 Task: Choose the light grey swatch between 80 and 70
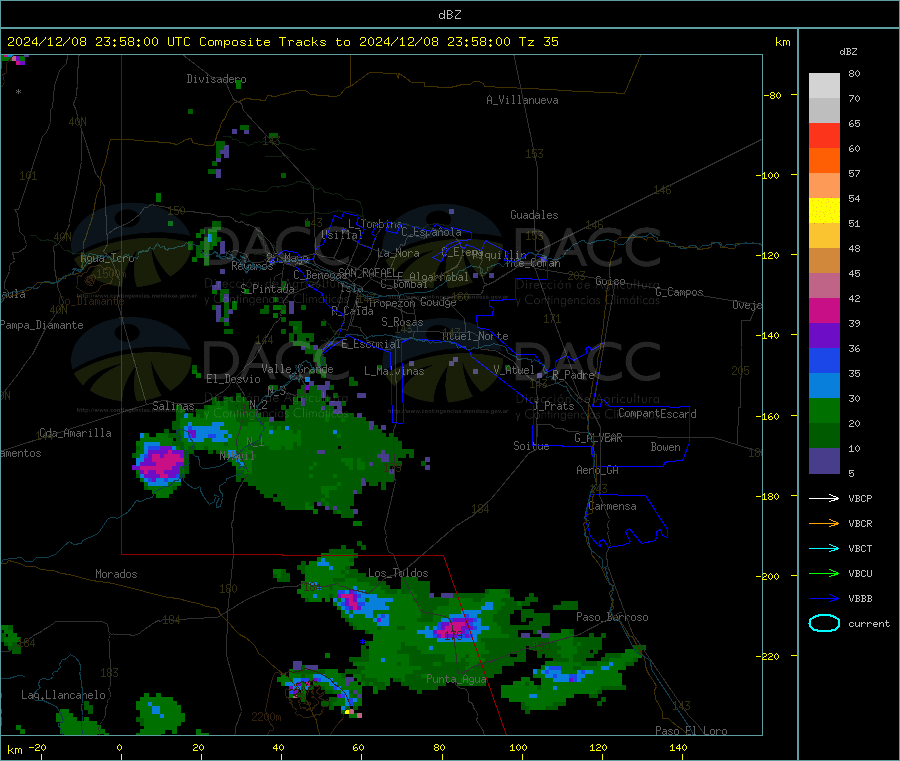pos(824,86)
